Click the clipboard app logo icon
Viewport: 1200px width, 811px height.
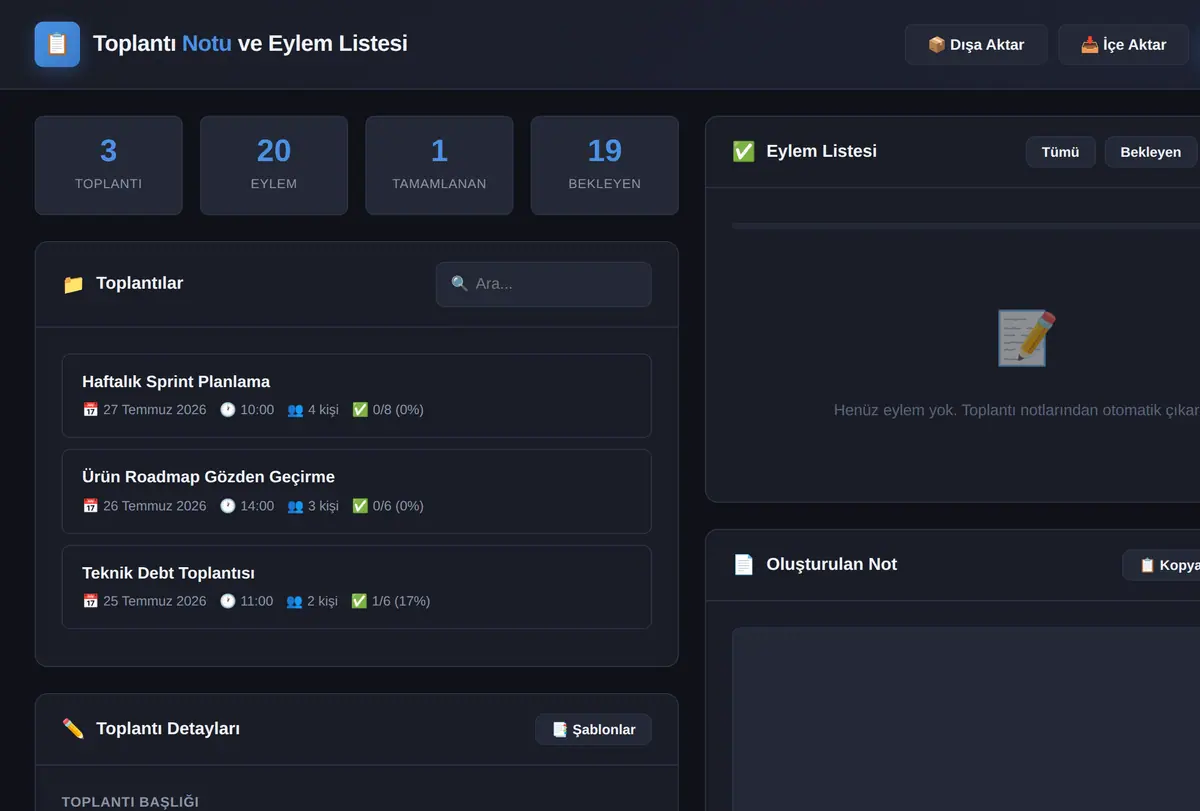57,44
